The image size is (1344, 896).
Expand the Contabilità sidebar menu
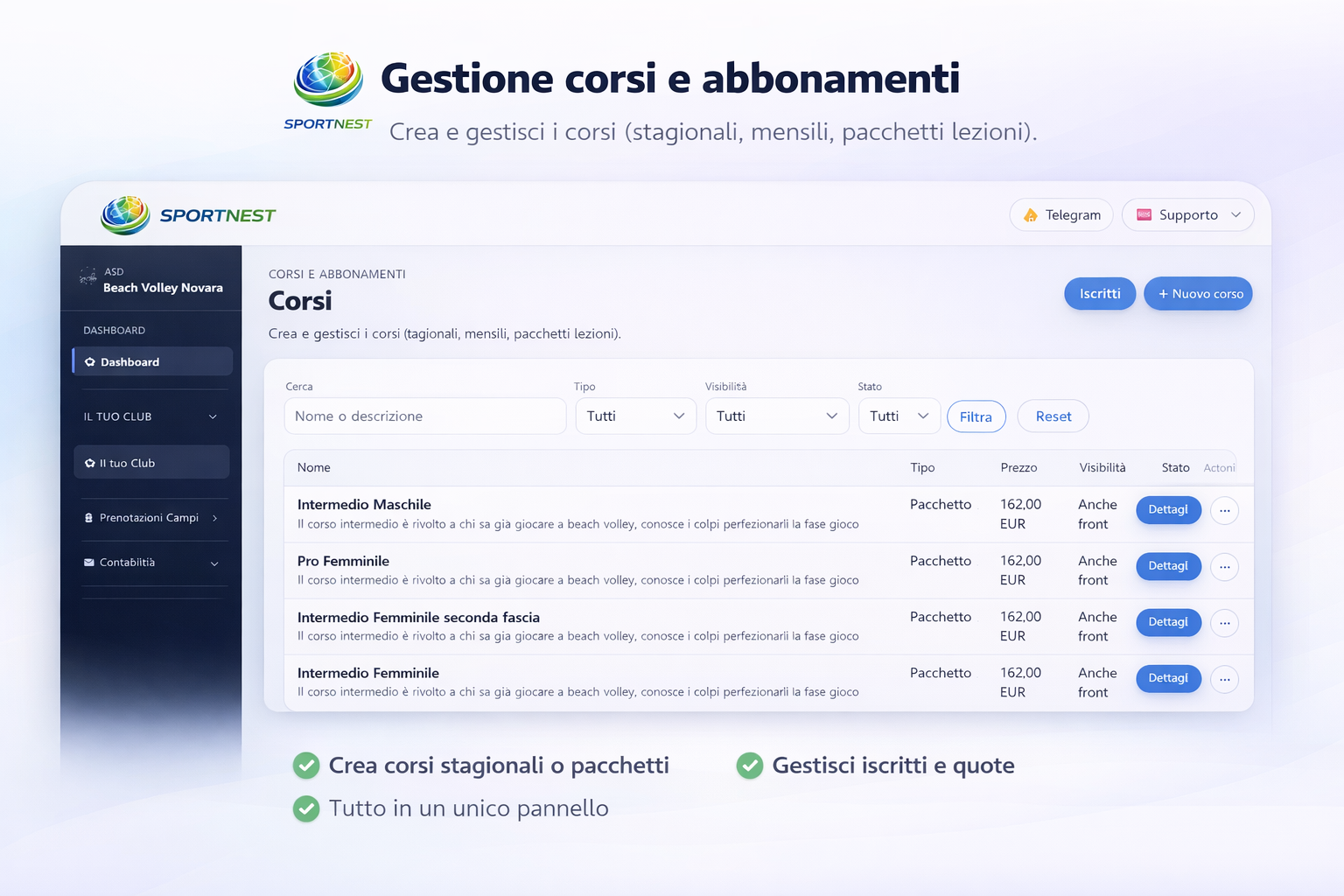click(x=214, y=563)
